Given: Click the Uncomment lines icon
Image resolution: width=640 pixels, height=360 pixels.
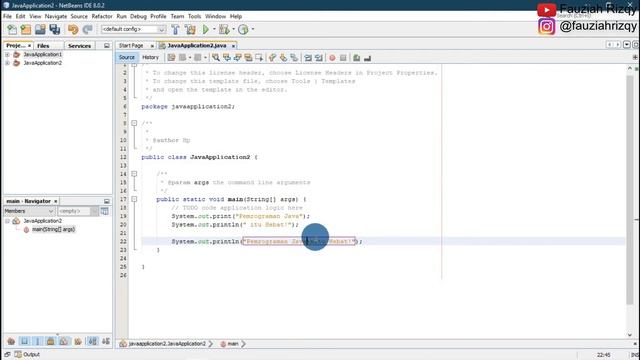Looking at the screenshot, I should (x=367, y=58).
